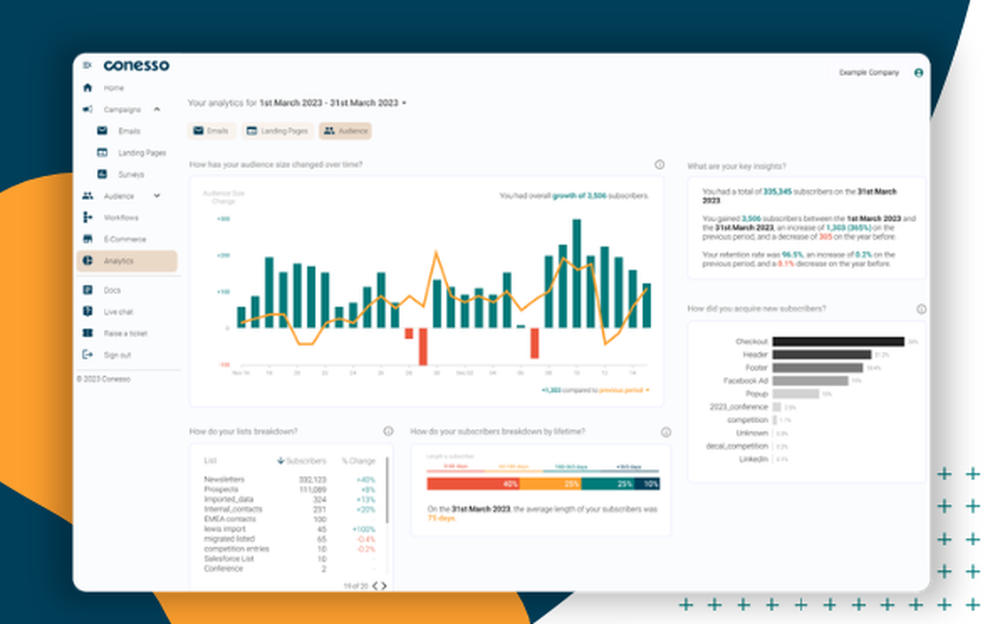Select the Audience analytics tab

(x=345, y=131)
